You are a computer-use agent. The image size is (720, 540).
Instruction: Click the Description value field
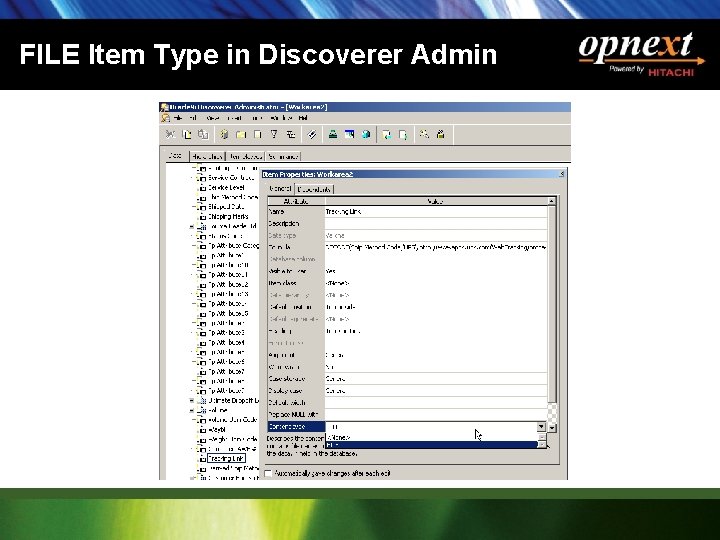coord(436,224)
